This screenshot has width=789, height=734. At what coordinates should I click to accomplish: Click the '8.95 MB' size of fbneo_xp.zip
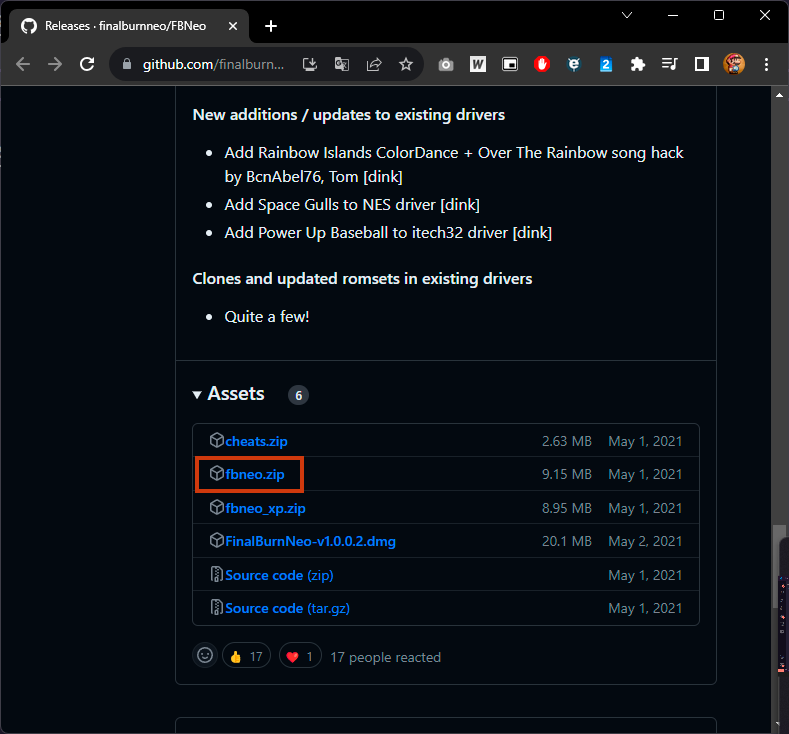pyautogui.click(x=567, y=508)
